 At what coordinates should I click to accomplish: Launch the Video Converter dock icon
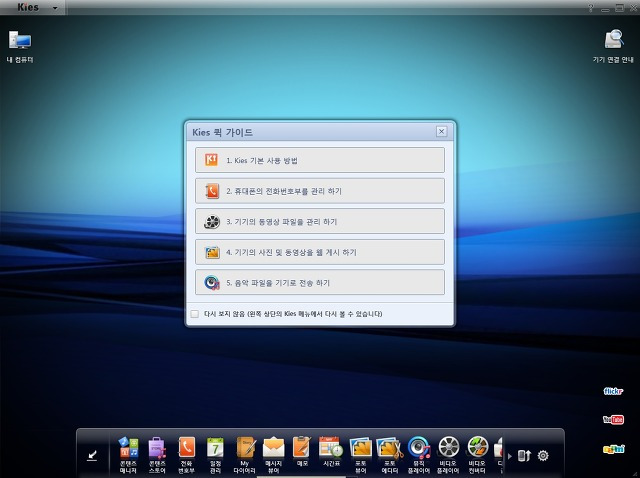tap(477, 455)
